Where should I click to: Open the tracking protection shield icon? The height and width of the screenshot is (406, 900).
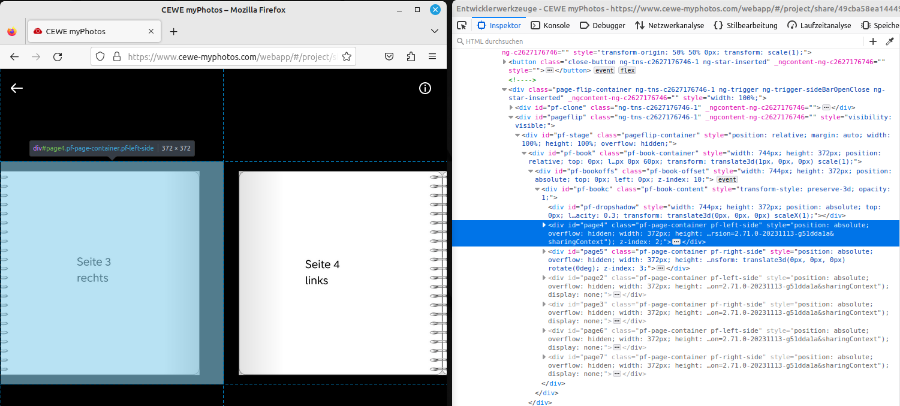(x=100, y=57)
